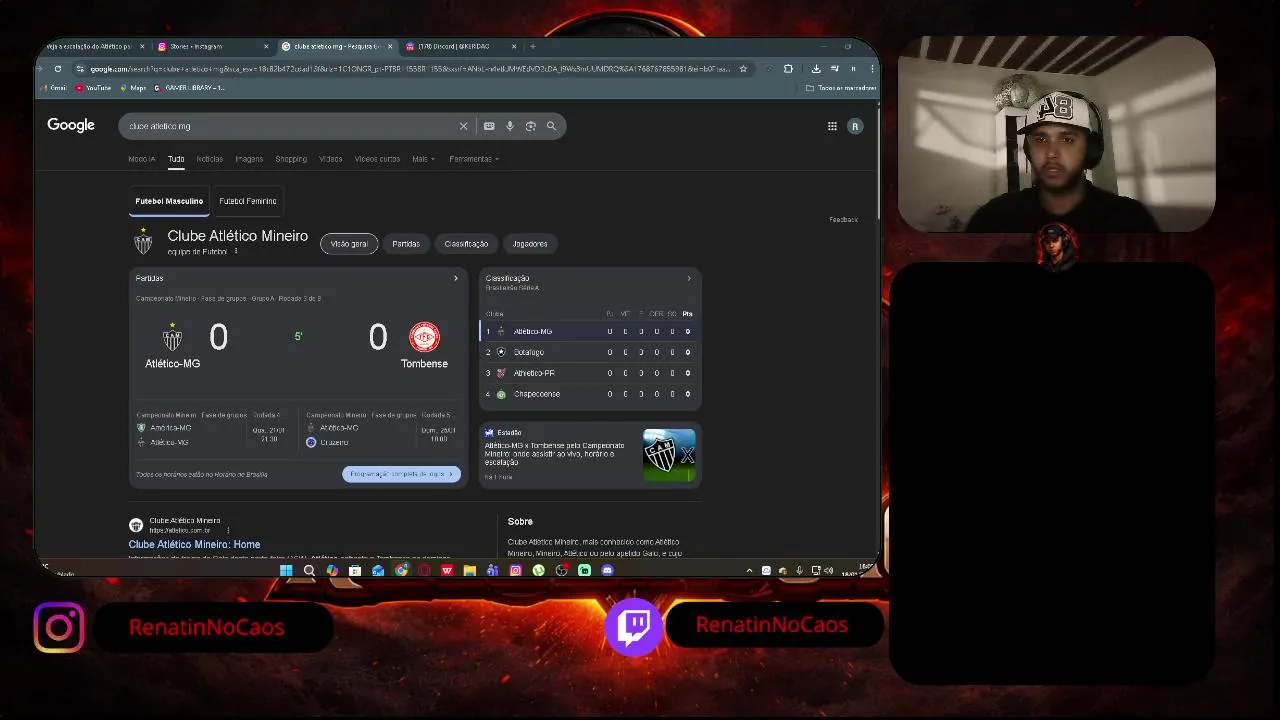Screen dimensions: 1280x720
Task: Click the Atlético-MG crest in the match card
Action: click(172, 337)
